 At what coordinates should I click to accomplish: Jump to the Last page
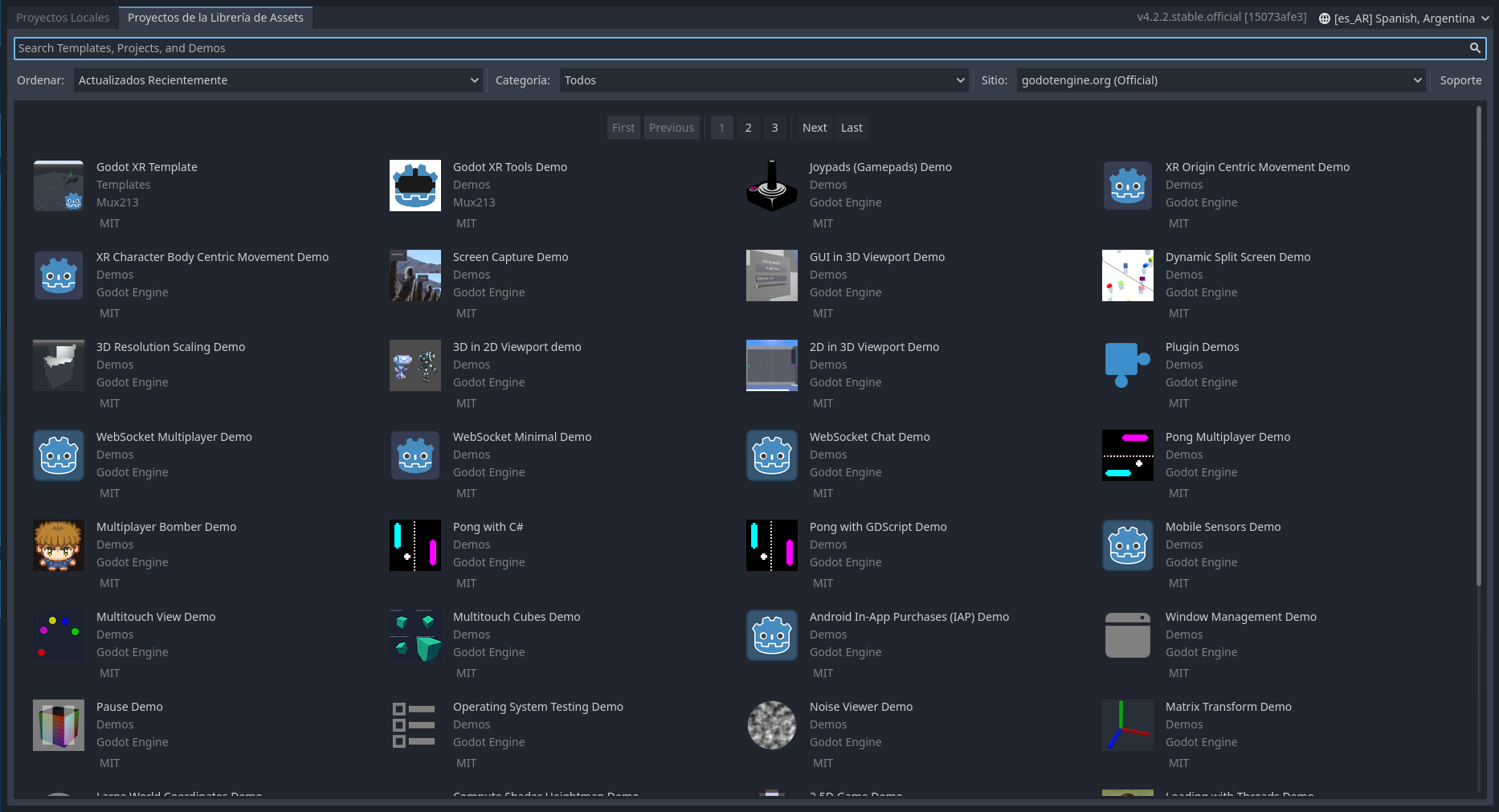tap(852, 128)
